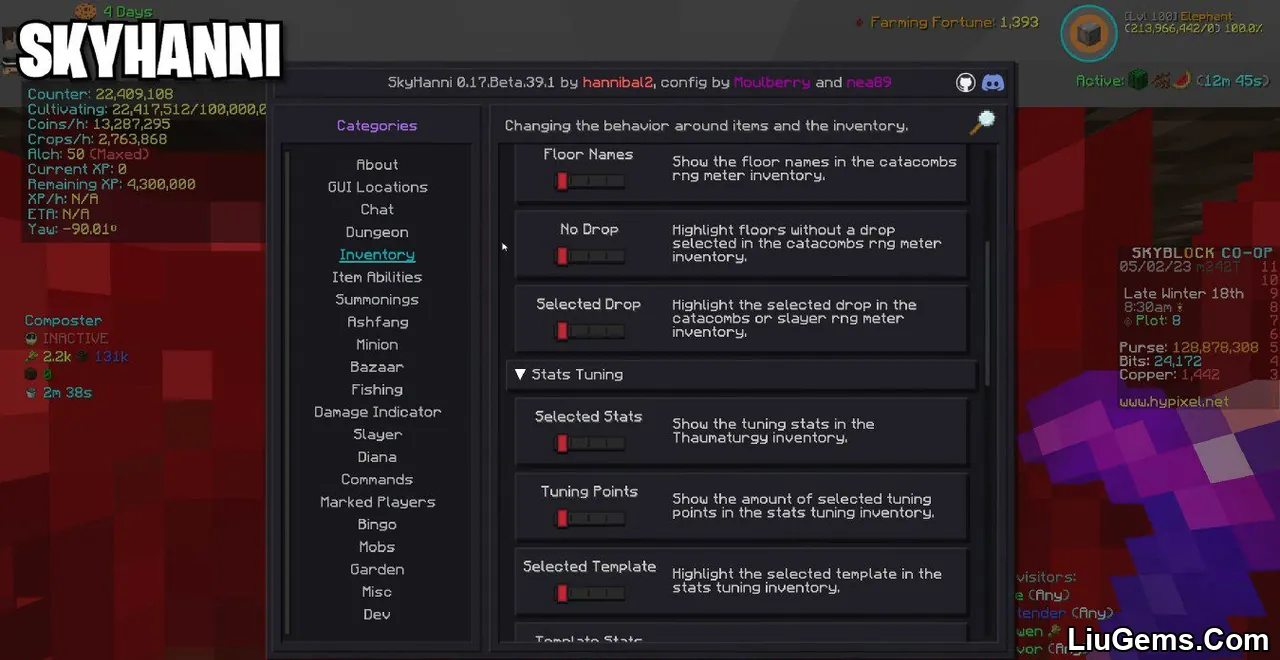Image resolution: width=1280 pixels, height=660 pixels.
Task: Click the settings list scrollbar
Action: coord(987,312)
